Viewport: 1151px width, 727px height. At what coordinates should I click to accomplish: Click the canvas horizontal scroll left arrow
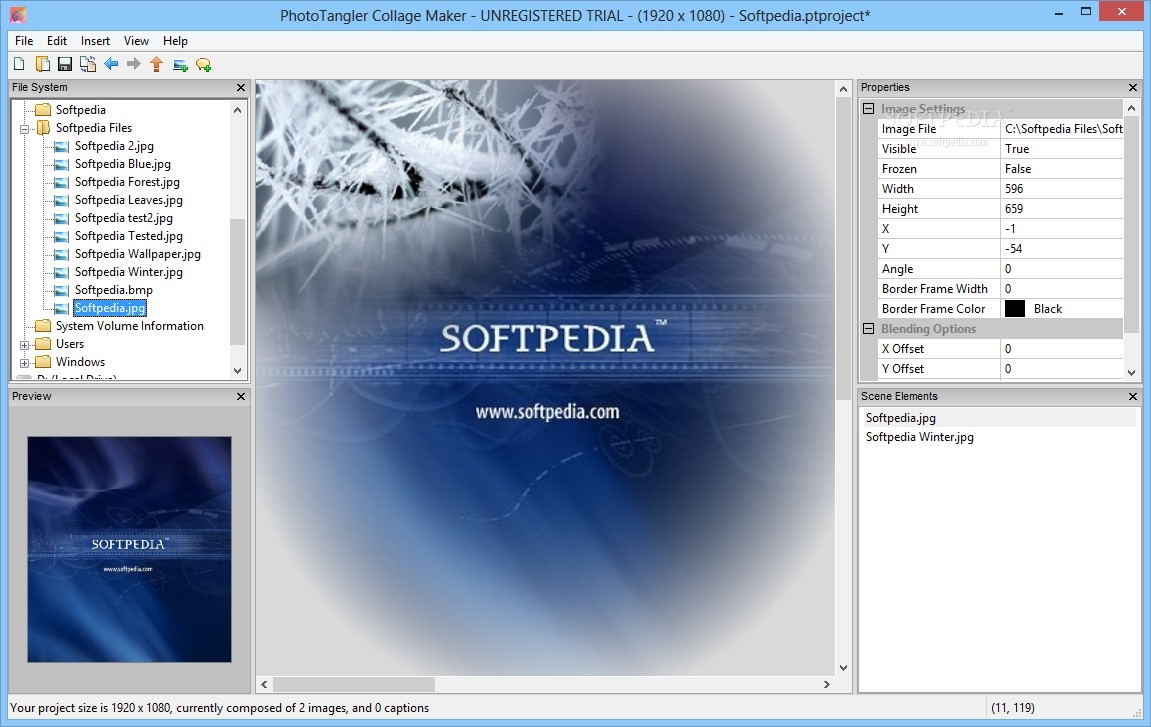coord(264,684)
